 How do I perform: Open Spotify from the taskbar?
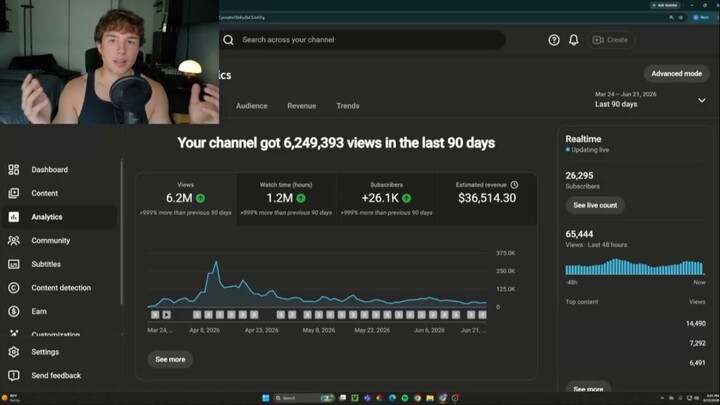pyautogui.click(x=405, y=398)
